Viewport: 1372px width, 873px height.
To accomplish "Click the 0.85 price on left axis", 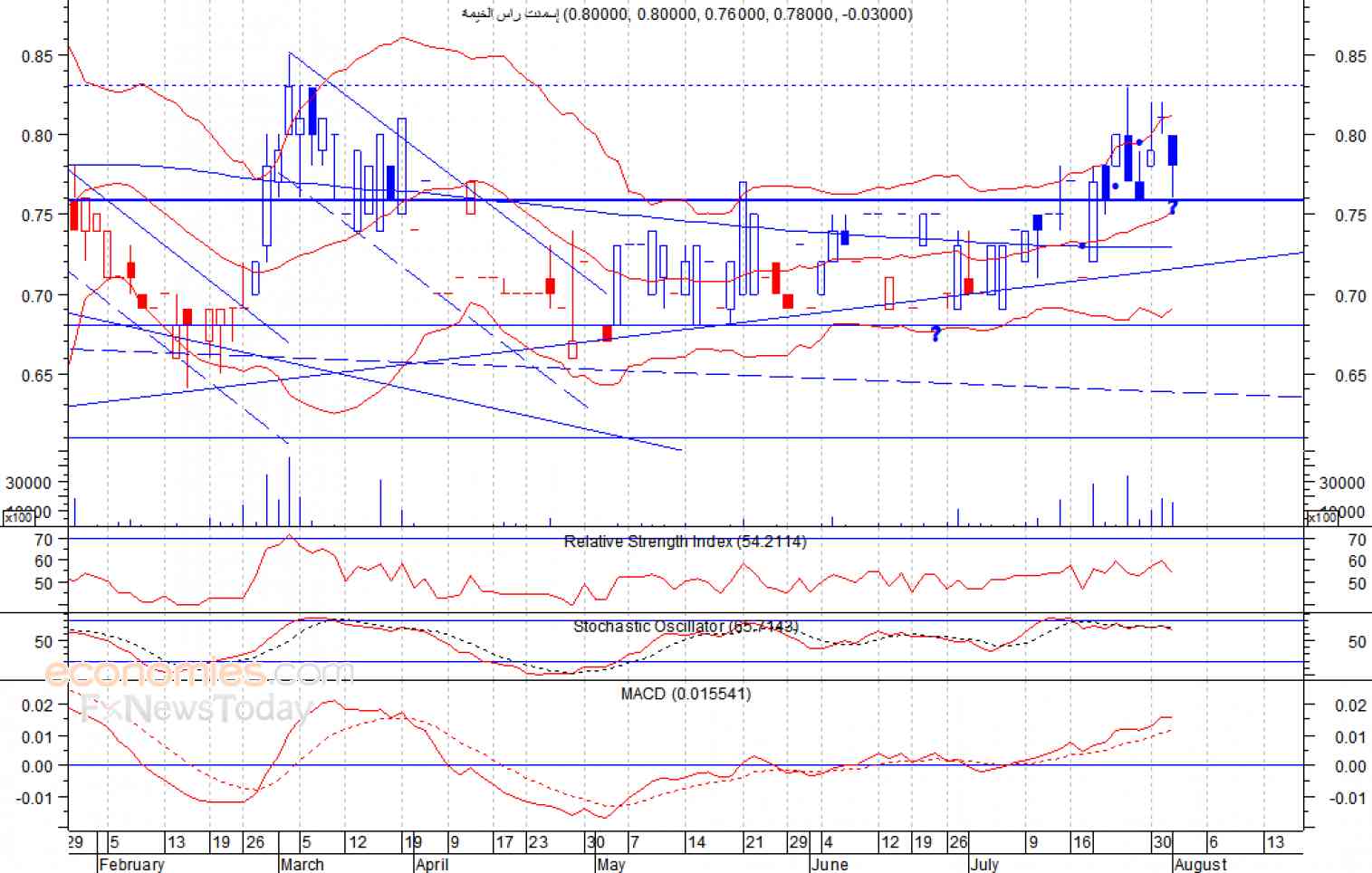I will tap(37, 56).
